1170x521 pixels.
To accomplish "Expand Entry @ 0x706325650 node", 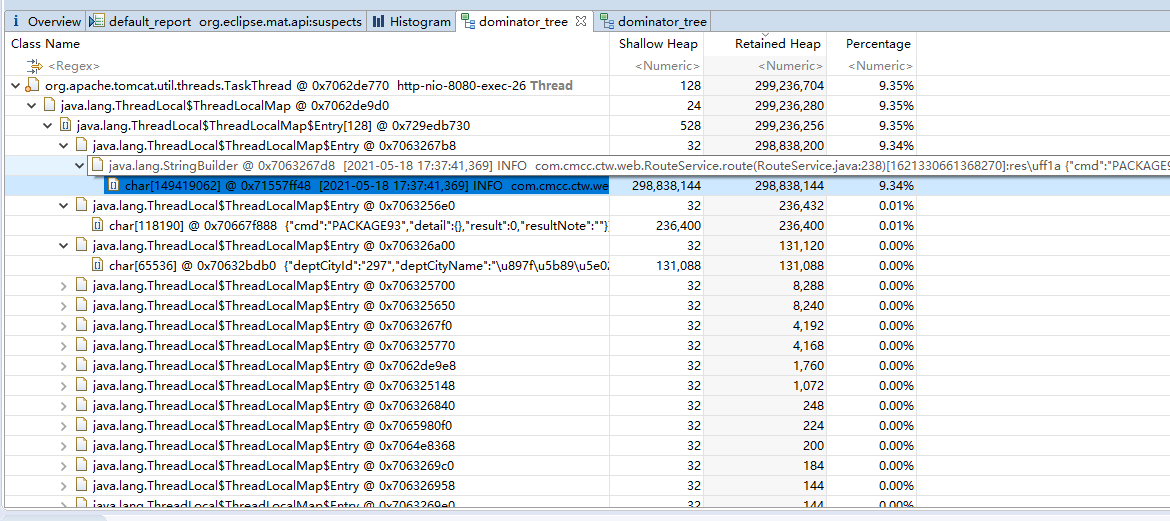I will coord(63,306).
